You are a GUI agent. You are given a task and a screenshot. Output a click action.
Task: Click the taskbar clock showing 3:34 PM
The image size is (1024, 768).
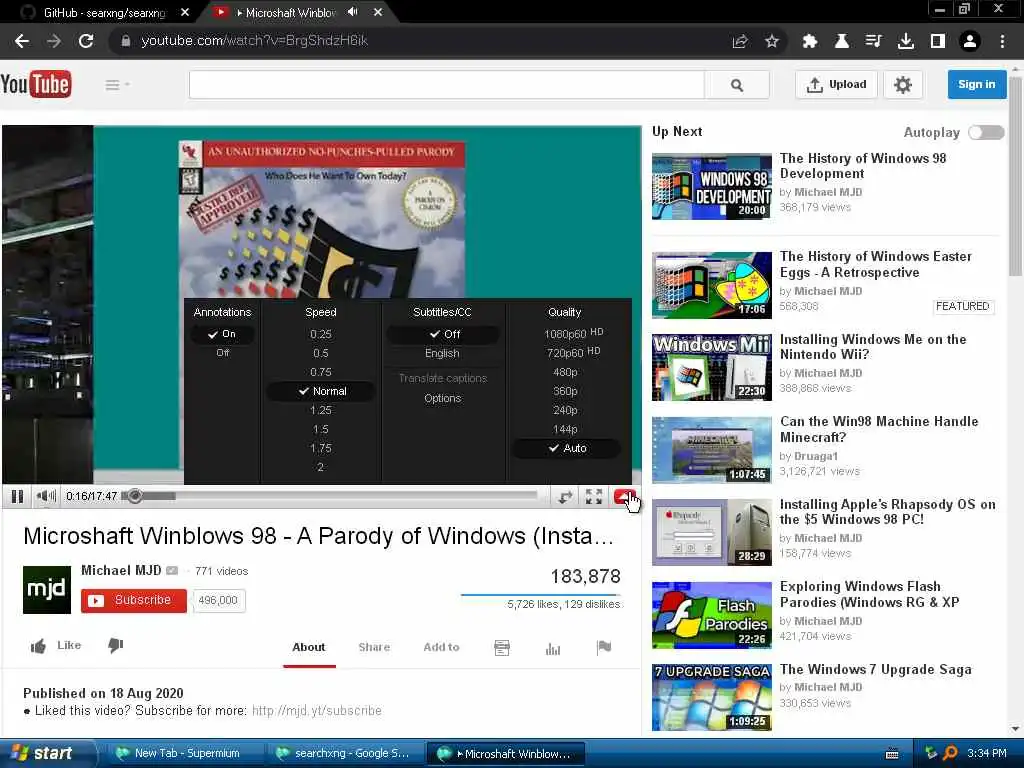coord(986,753)
